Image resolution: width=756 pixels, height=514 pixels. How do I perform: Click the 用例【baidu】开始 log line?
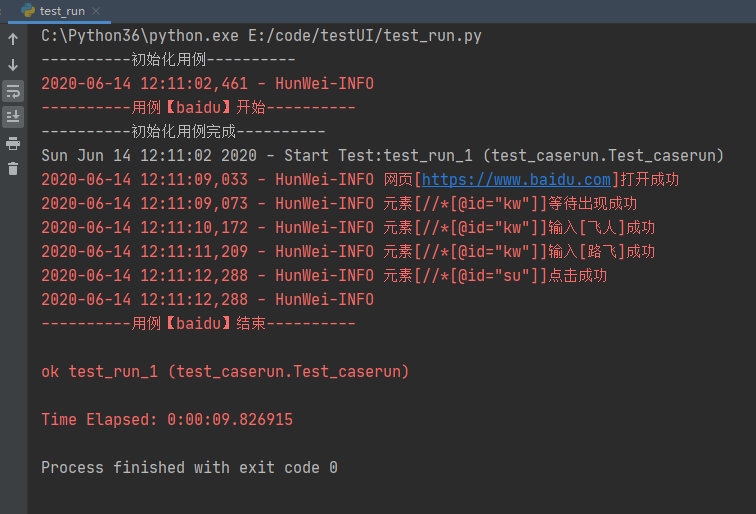[x=198, y=108]
